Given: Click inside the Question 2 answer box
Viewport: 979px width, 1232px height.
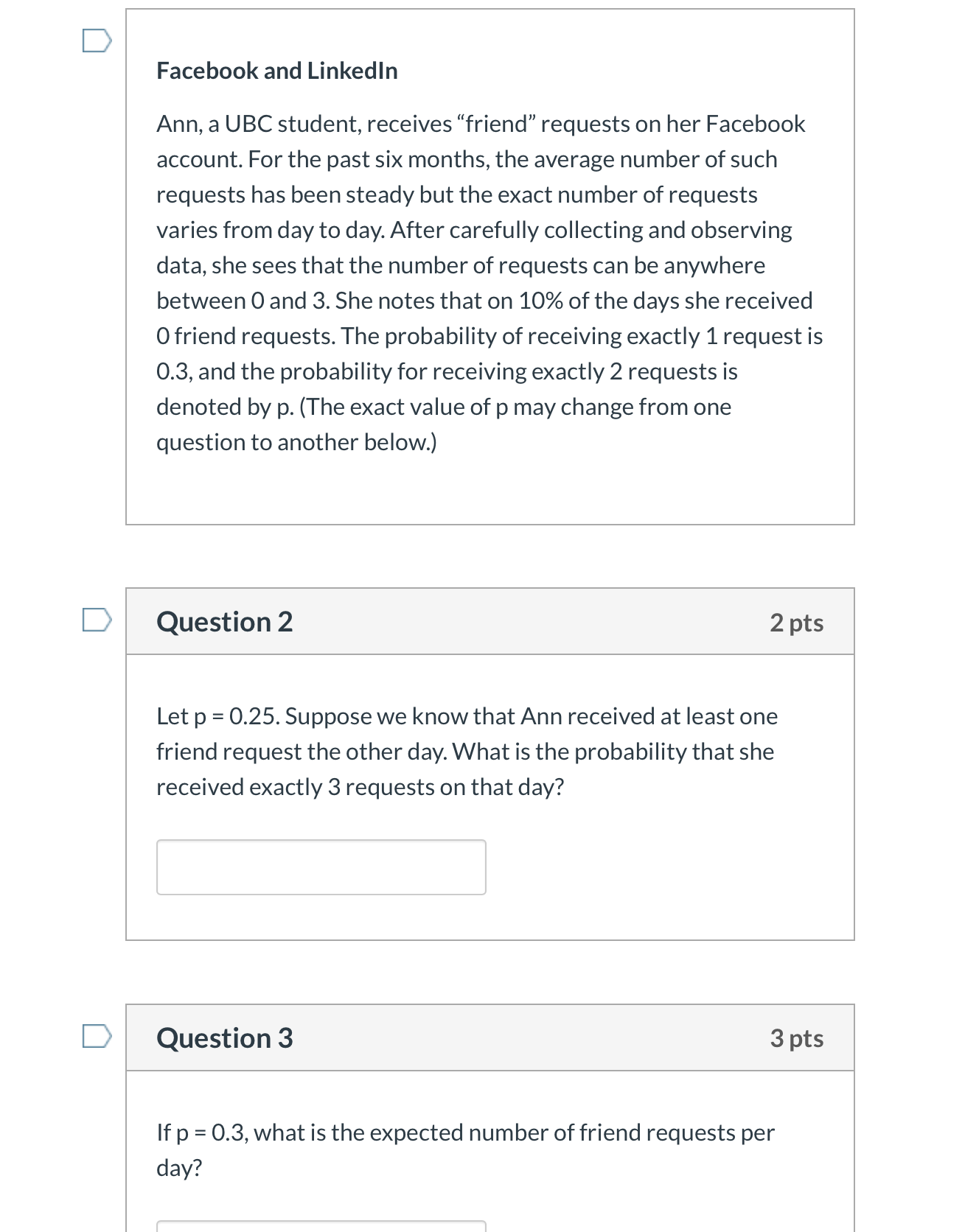Looking at the screenshot, I should pyautogui.click(x=321, y=867).
